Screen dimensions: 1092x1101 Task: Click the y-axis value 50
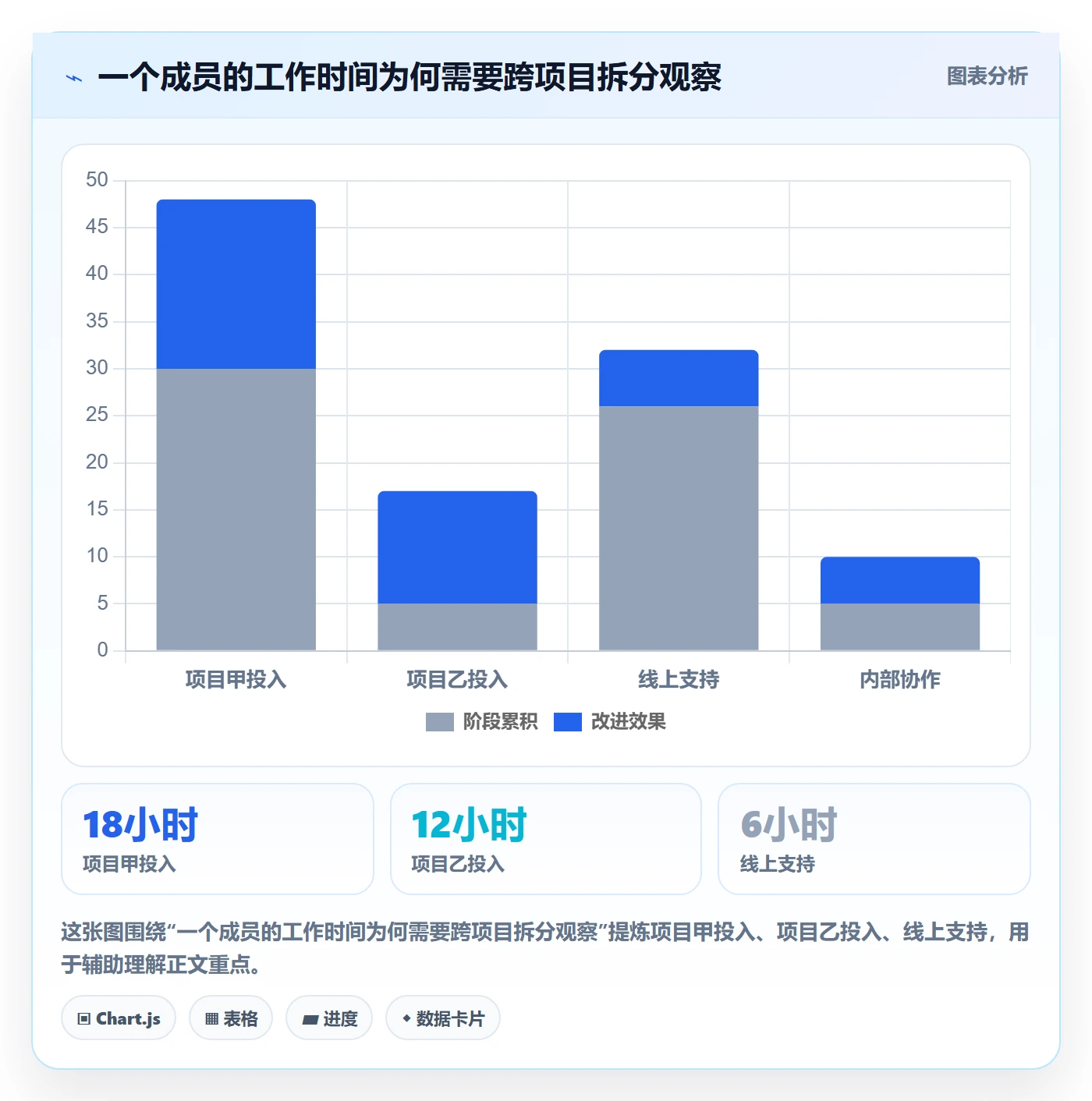(97, 180)
